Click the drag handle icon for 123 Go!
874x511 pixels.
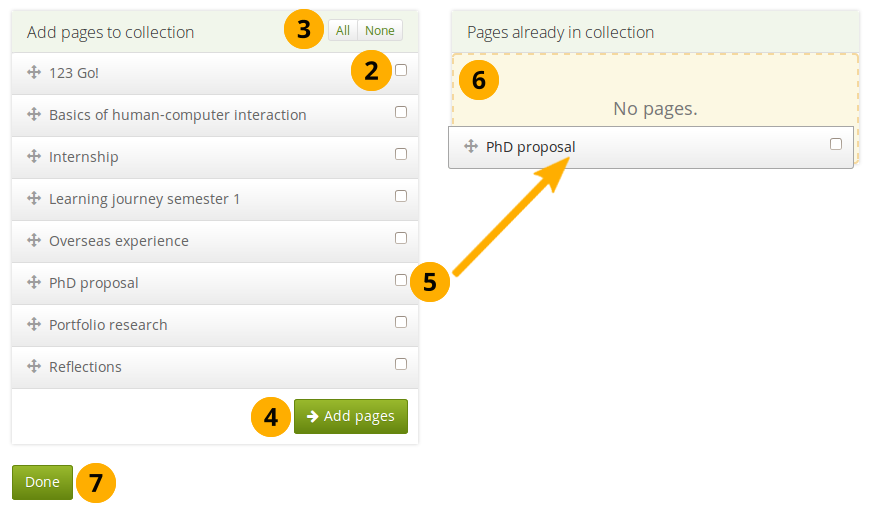33,73
